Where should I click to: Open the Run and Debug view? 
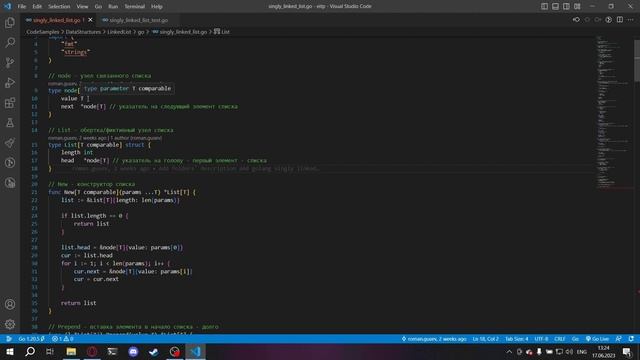10,82
